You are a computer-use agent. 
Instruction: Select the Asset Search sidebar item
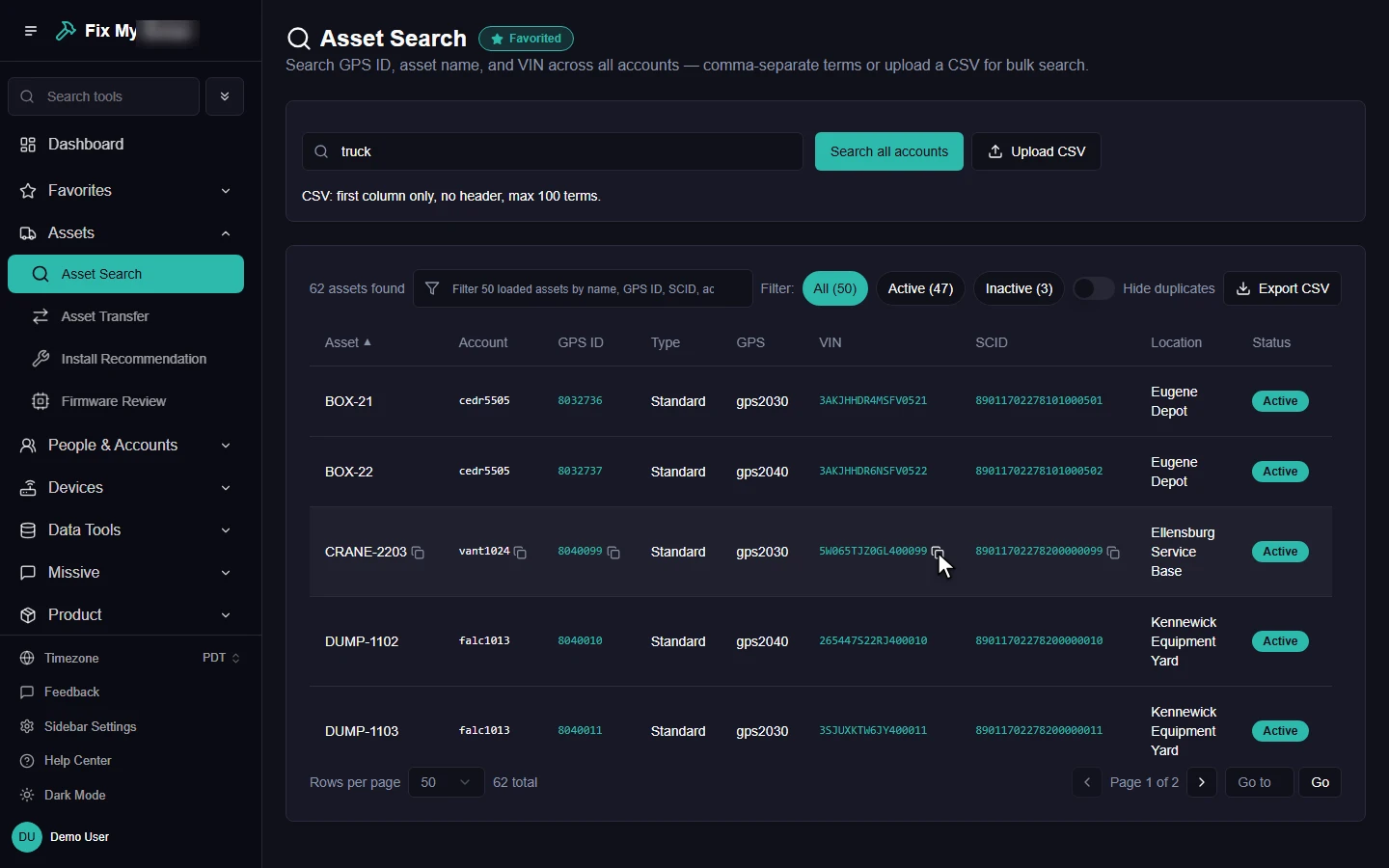(125, 274)
